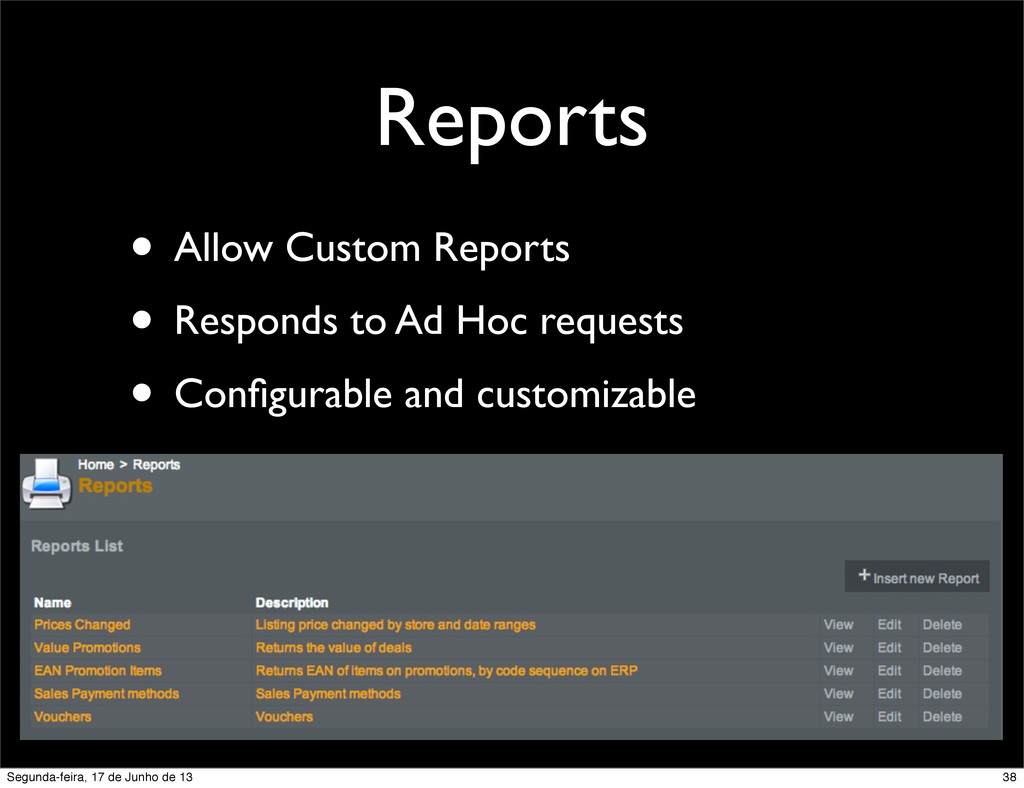Screen dimensions: 1024x788
Task: Delete the Vouchers report
Action: (x=942, y=716)
